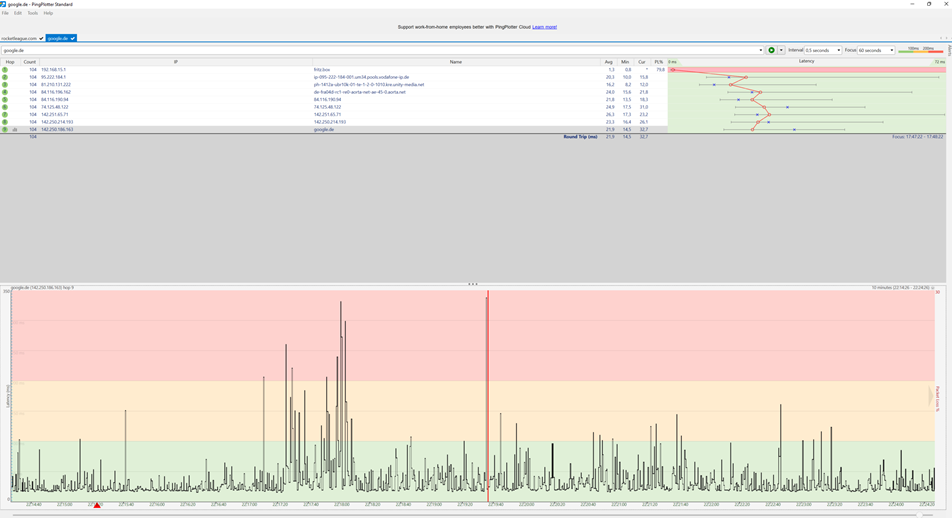The image size is (952, 518).
Task: Toggle checkmark on google.de tab
Action: 73,38
